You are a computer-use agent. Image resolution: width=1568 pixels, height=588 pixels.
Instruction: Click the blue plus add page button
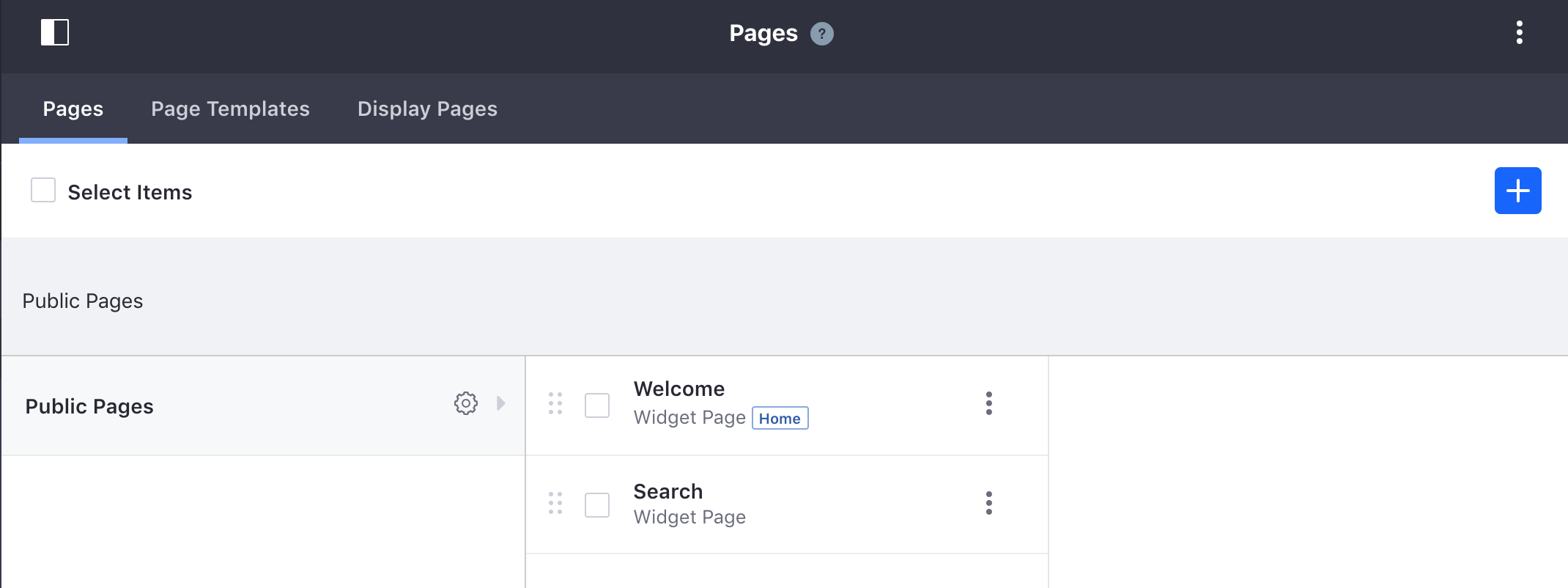click(x=1518, y=191)
